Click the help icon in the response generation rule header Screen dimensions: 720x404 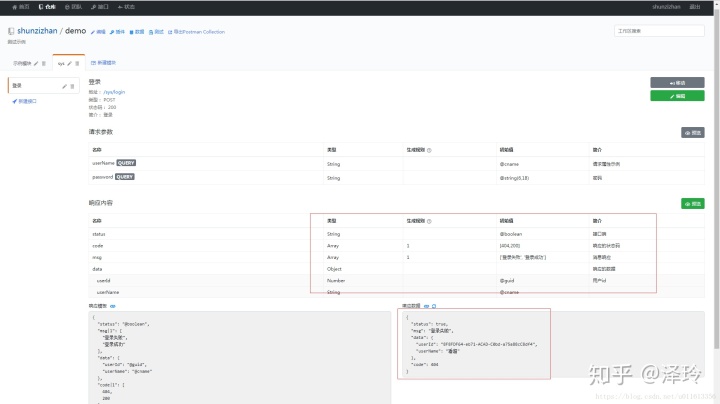(429, 221)
